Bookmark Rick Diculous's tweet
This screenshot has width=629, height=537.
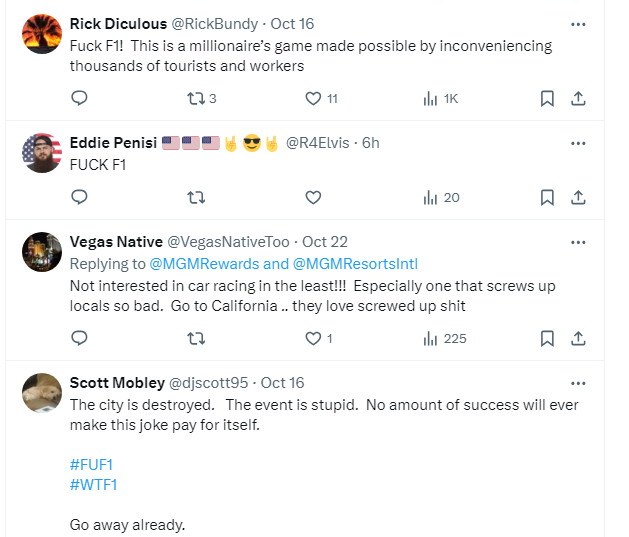coord(547,98)
